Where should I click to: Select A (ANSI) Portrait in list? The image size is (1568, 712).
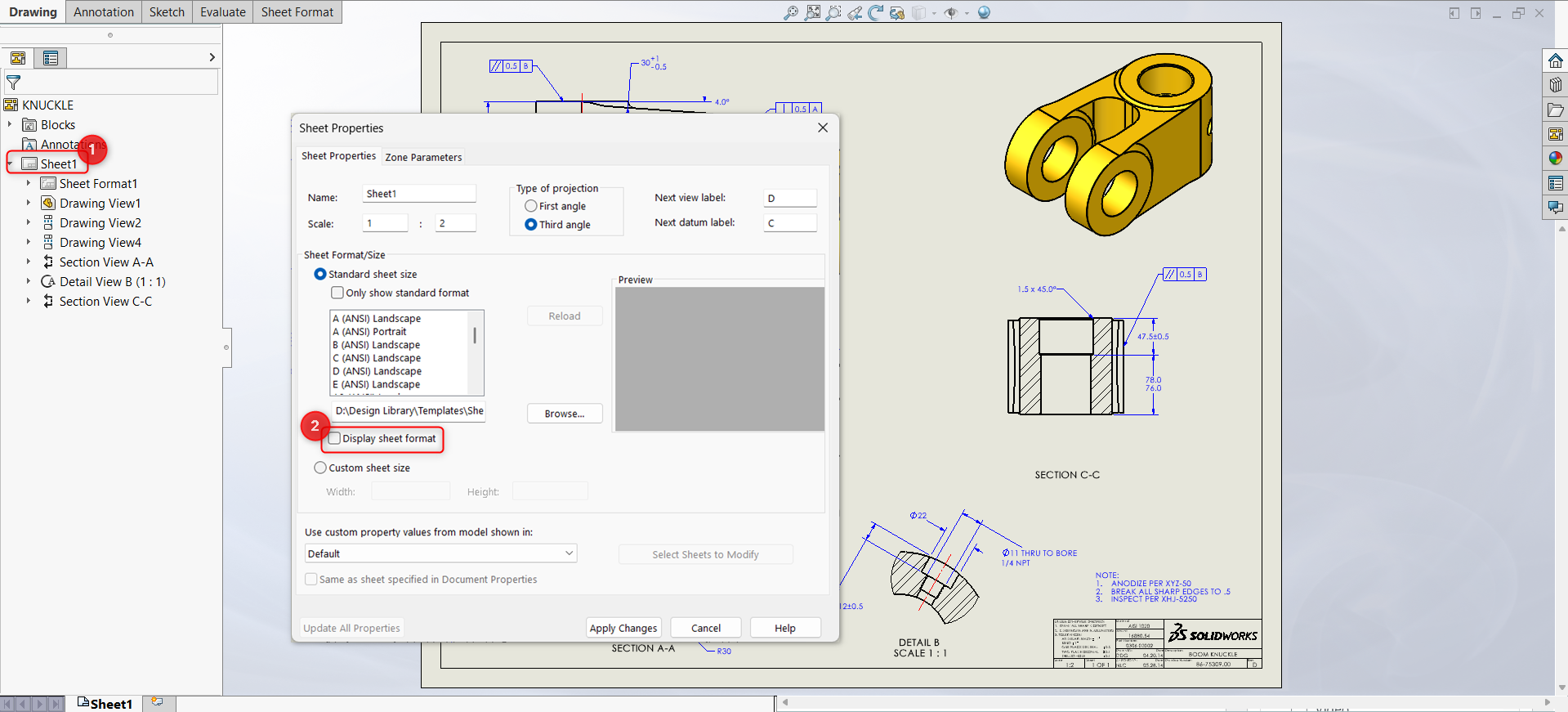tap(369, 332)
